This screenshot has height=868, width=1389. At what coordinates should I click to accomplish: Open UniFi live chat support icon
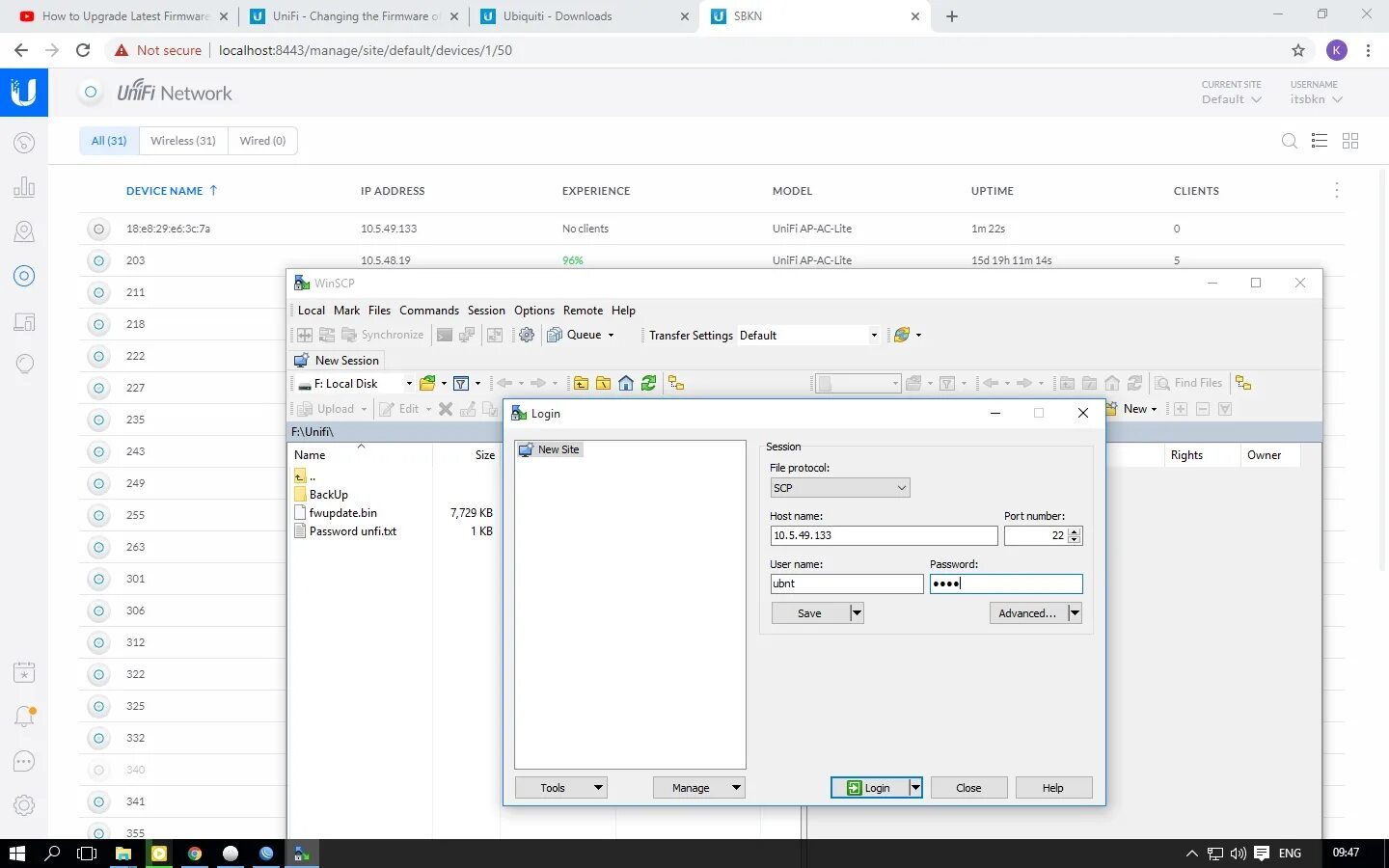(24, 761)
